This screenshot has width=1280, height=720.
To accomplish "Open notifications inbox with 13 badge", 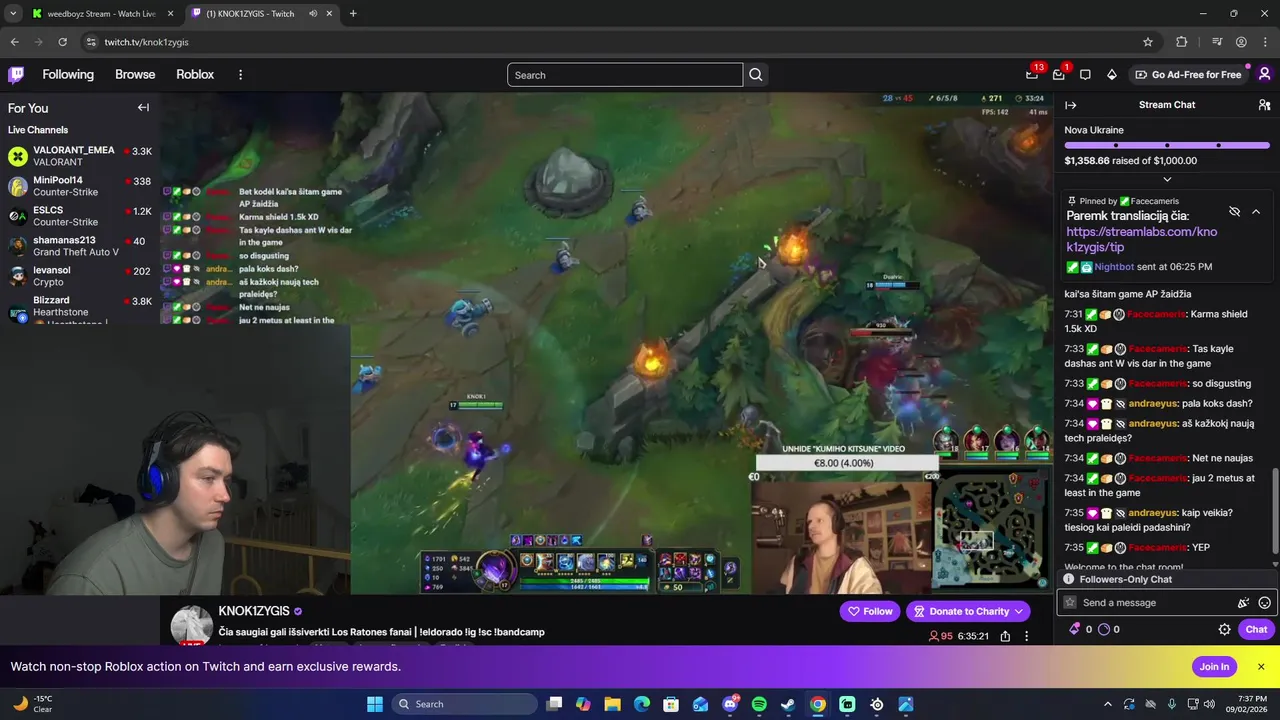I will click(1033, 74).
